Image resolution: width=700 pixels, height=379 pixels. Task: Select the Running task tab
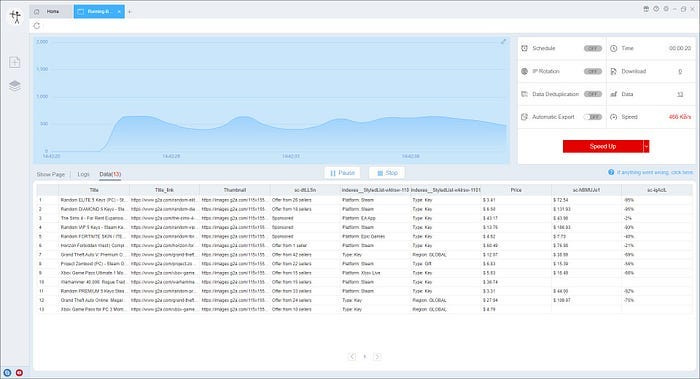(x=99, y=12)
